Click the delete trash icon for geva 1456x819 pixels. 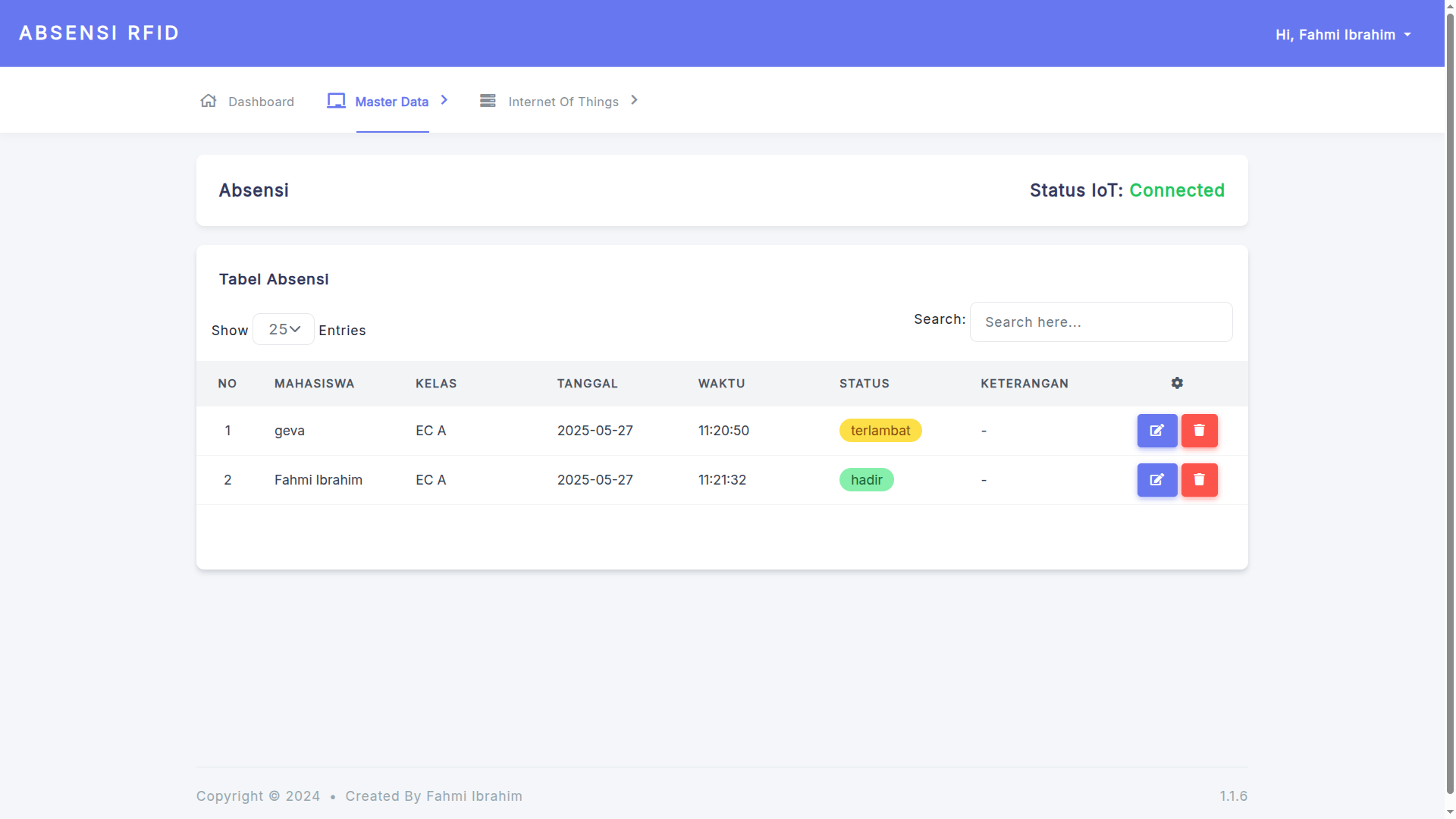[x=1199, y=431]
